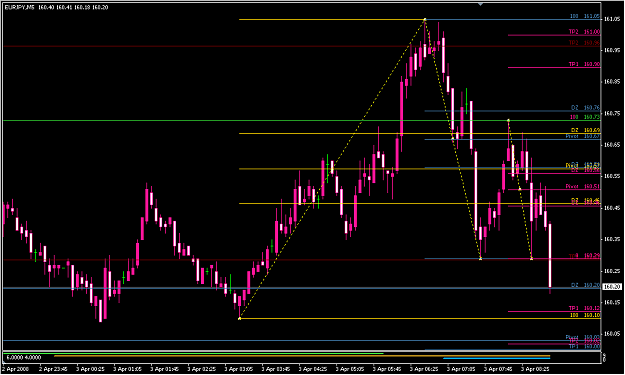Viewport: 625px width, 375px height.
Task: Select the pink TP1 160.90 level label
Action: click(584, 64)
